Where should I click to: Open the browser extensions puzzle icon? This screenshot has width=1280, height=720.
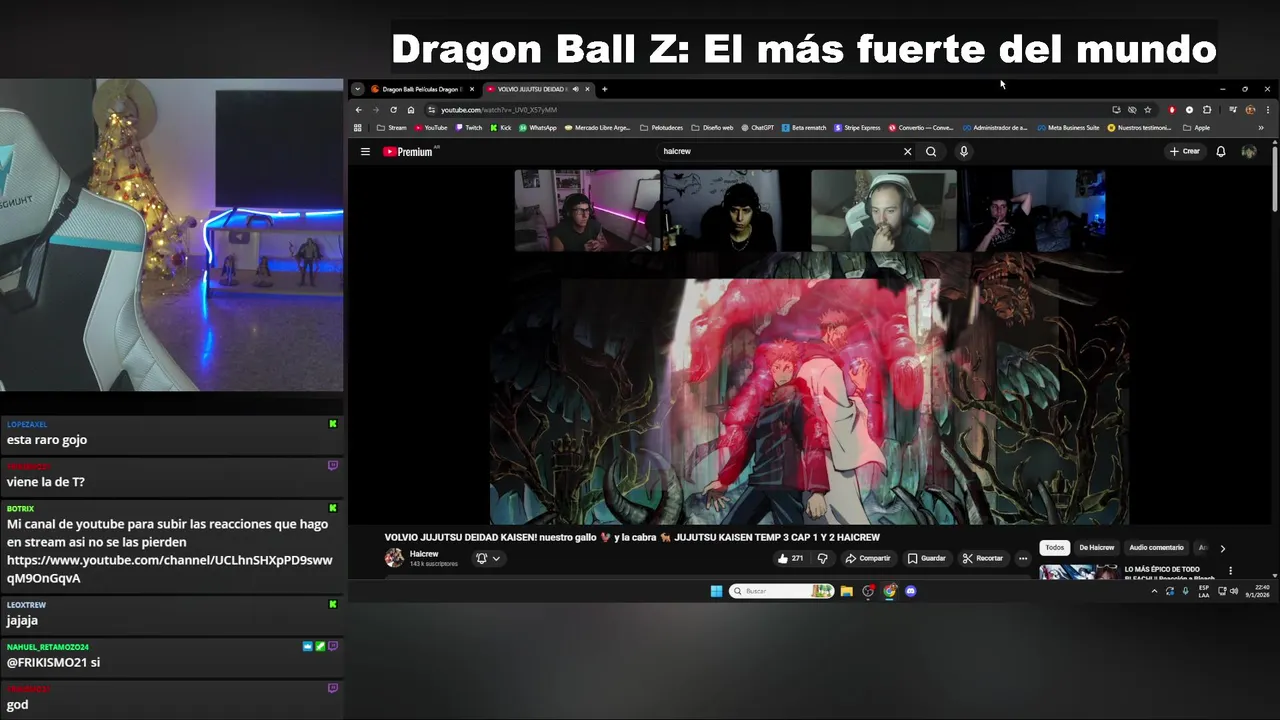pyautogui.click(x=1207, y=110)
